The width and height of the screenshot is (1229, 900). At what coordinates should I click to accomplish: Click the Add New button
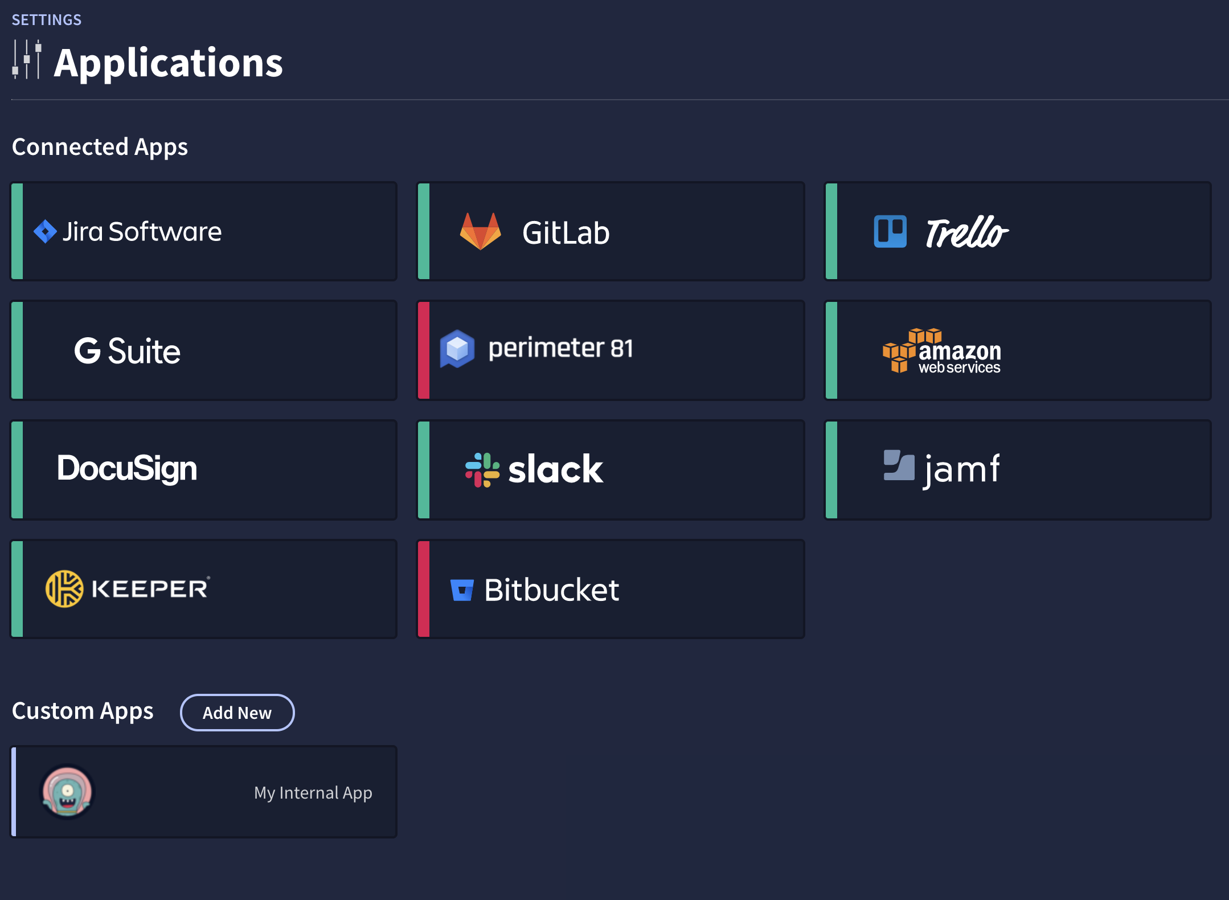(237, 712)
